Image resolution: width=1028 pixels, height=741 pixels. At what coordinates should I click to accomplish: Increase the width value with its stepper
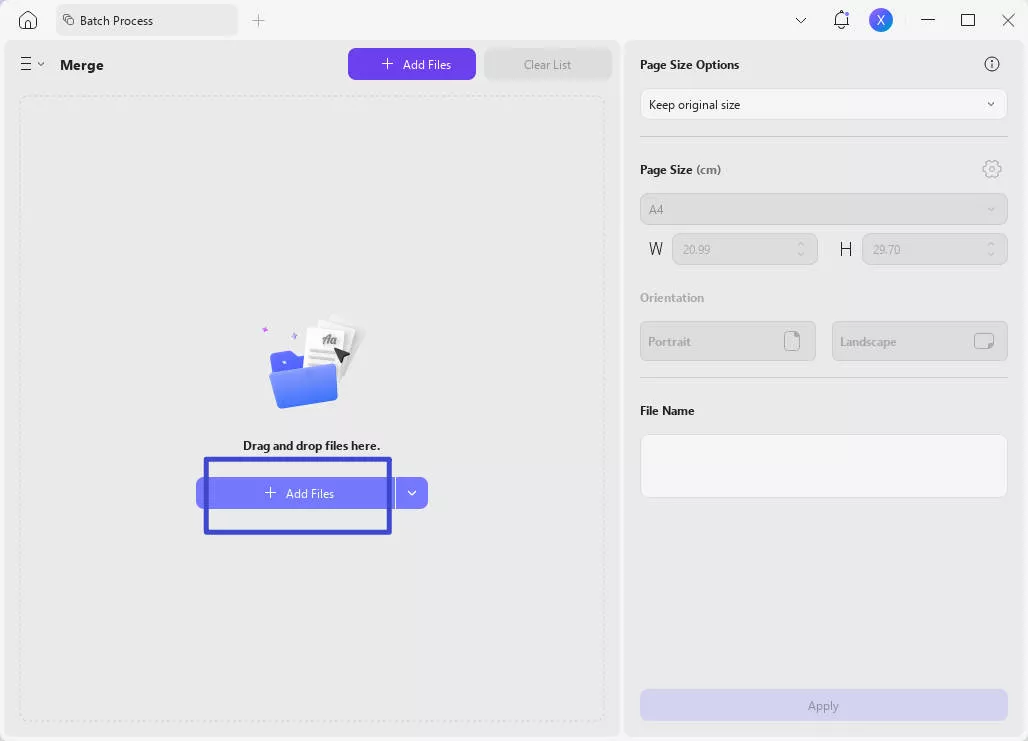[x=800, y=244]
